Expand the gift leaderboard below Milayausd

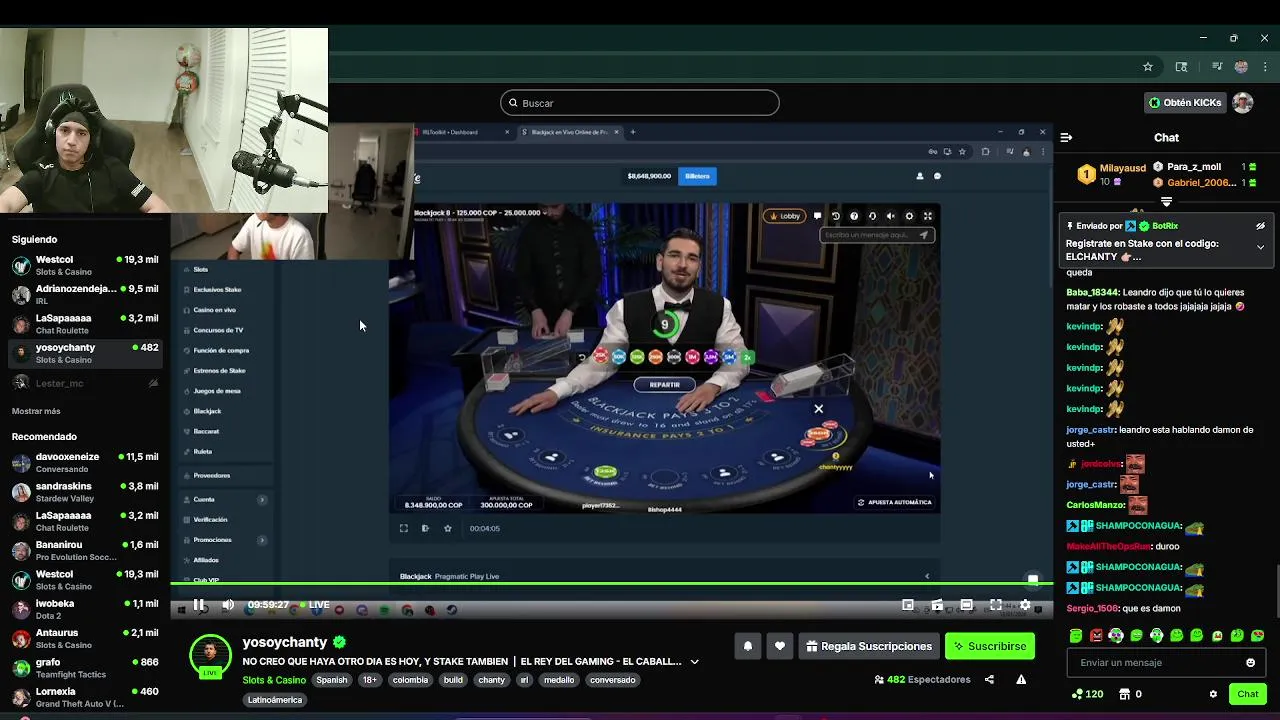tap(1166, 202)
